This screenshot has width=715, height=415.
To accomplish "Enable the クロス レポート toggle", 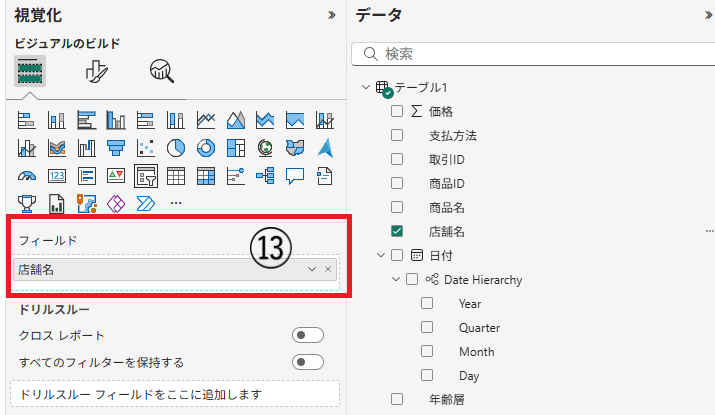I will pyautogui.click(x=307, y=335).
